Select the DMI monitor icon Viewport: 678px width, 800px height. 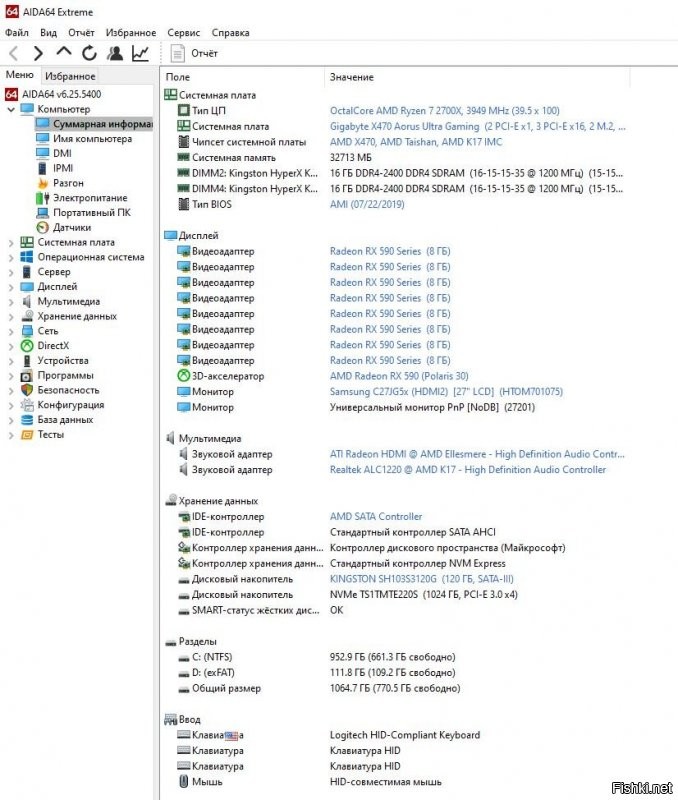point(43,154)
